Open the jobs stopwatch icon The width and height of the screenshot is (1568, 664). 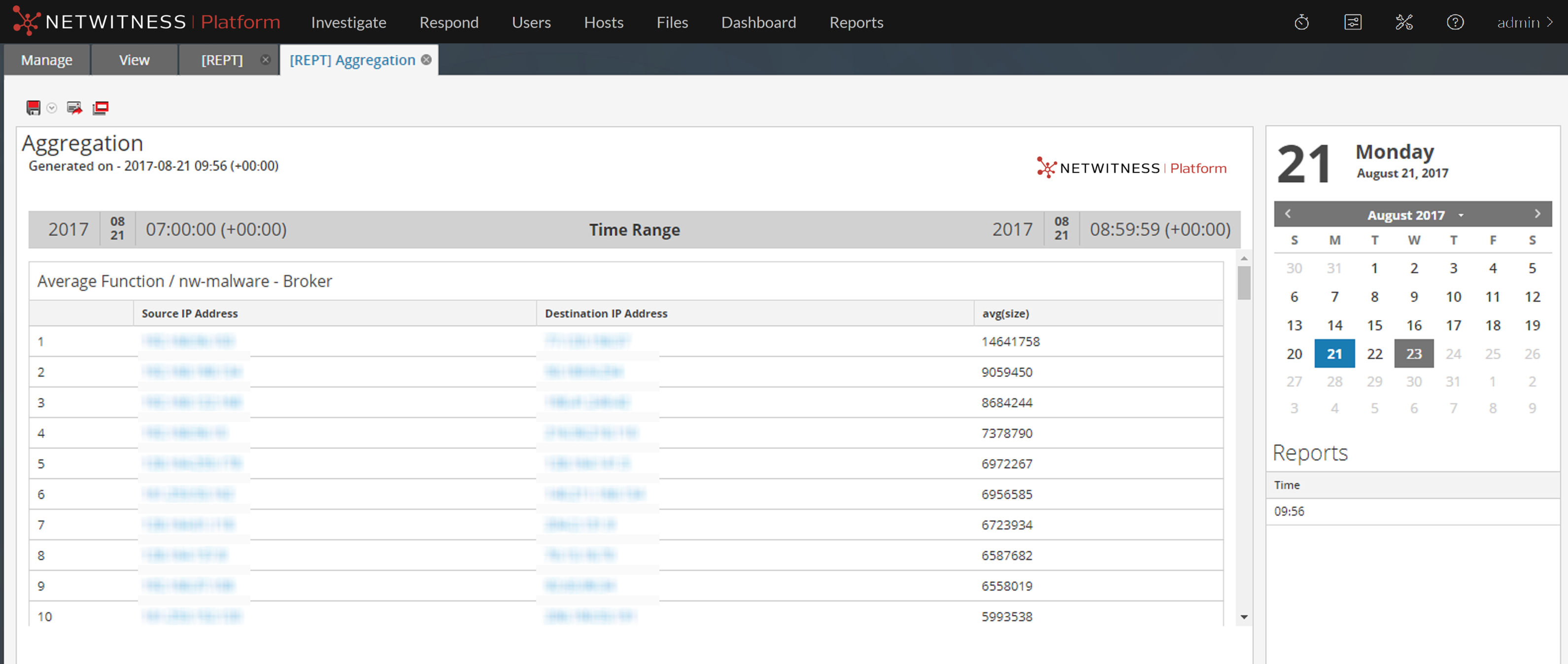pos(1301,23)
